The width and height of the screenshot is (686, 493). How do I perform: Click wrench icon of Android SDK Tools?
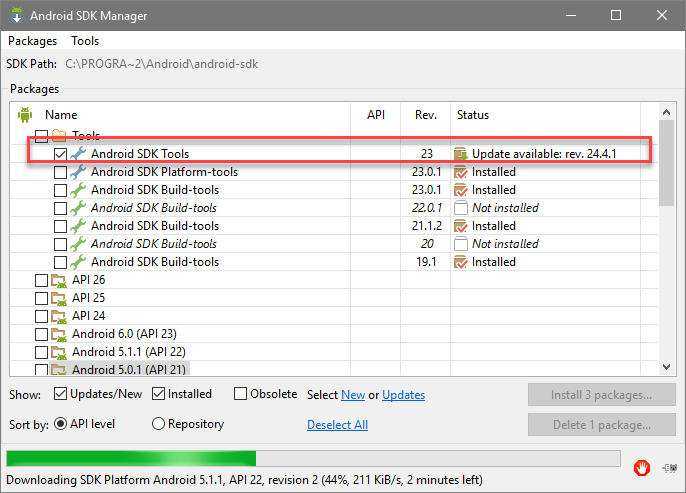click(78, 154)
